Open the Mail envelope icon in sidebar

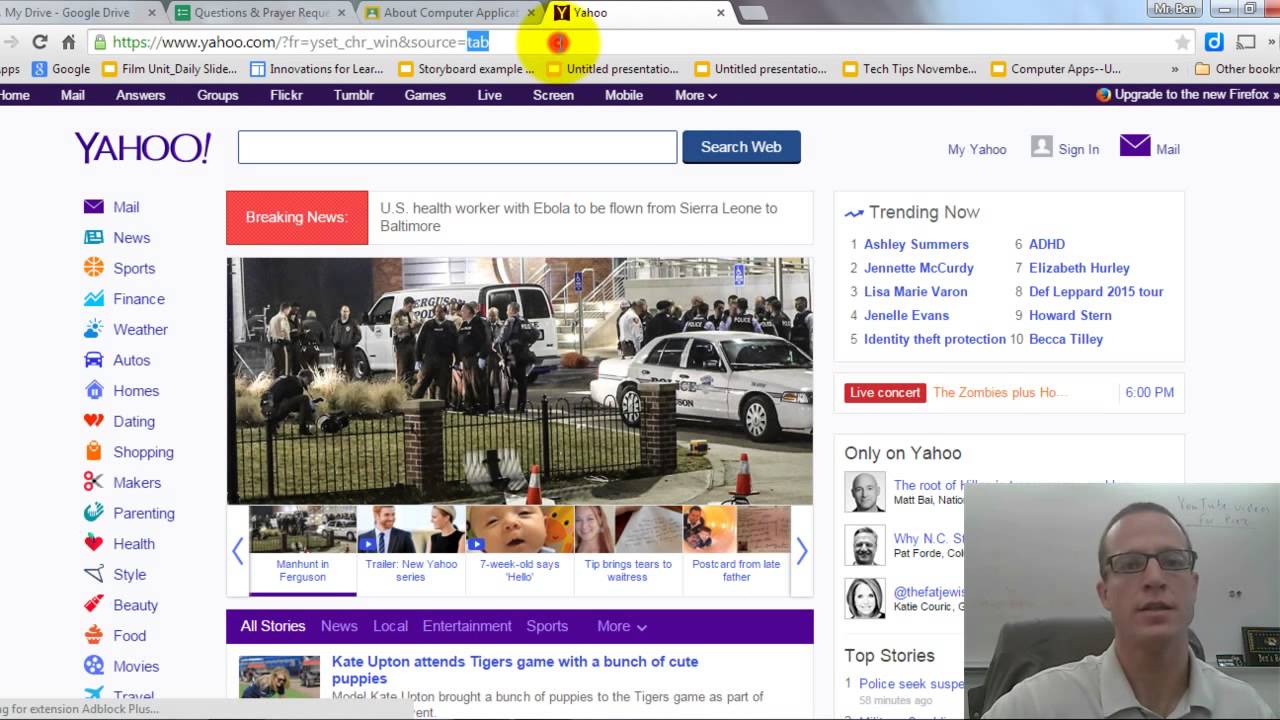pos(94,207)
